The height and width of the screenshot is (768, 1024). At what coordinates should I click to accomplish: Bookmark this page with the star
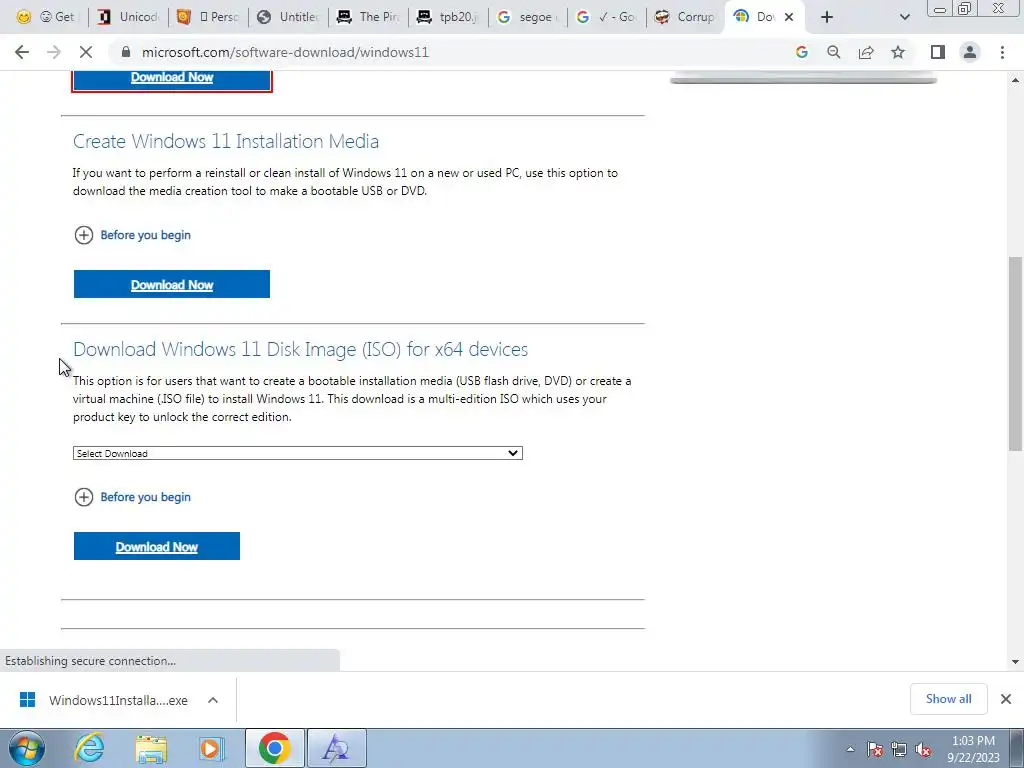[x=898, y=52]
